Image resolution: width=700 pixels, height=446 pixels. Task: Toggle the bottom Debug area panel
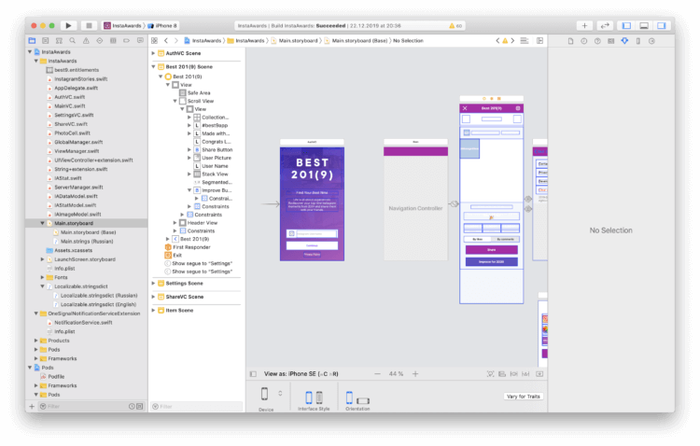click(x=644, y=25)
